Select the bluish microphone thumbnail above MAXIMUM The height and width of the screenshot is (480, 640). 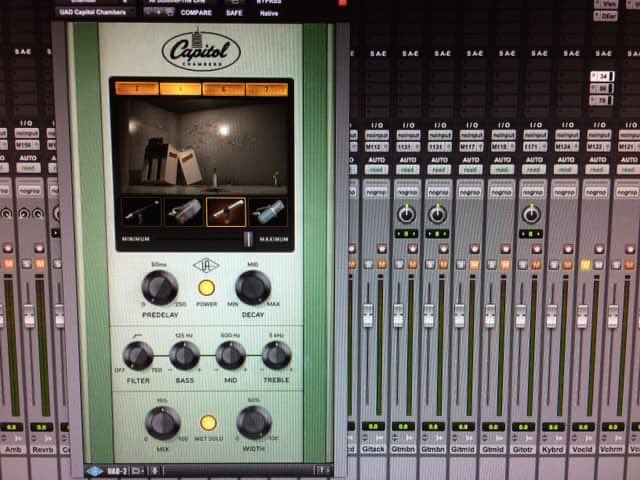point(268,212)
